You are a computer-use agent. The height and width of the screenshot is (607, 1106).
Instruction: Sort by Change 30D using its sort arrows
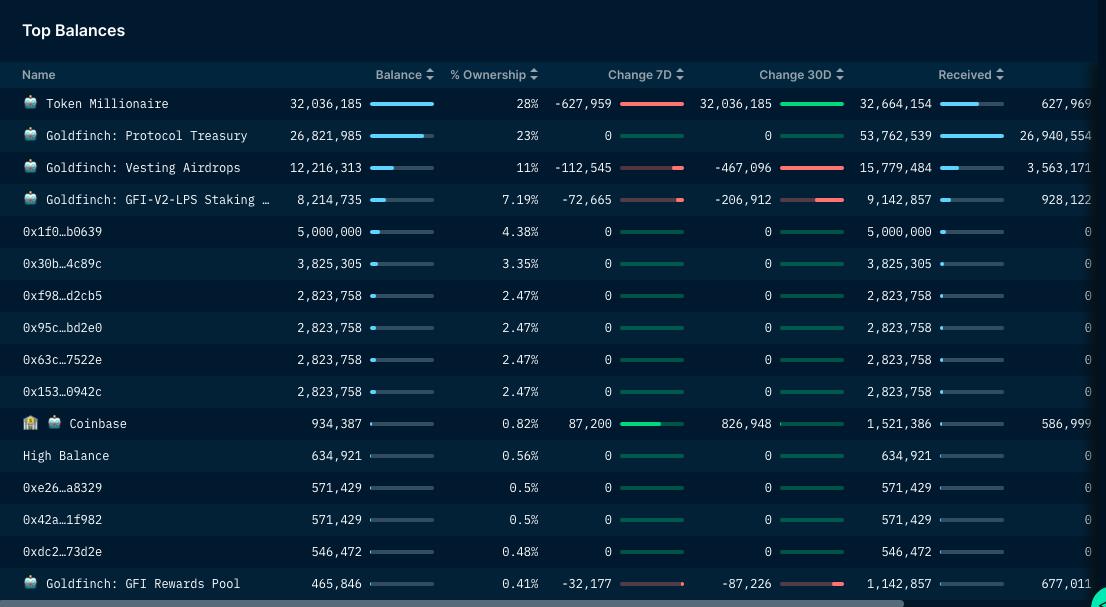tap(839, 75)
